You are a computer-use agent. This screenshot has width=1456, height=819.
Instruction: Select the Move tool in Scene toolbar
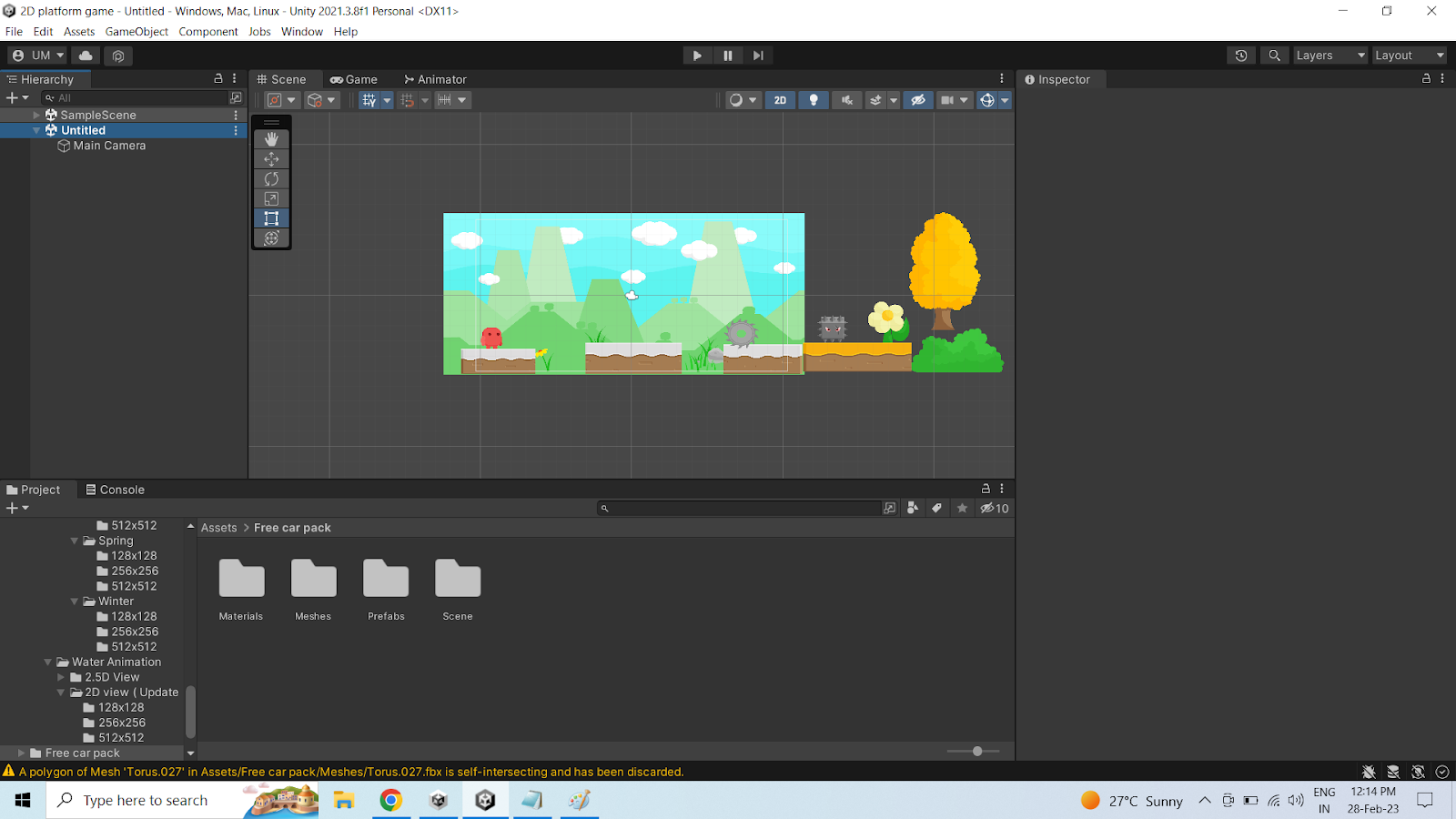271,159
